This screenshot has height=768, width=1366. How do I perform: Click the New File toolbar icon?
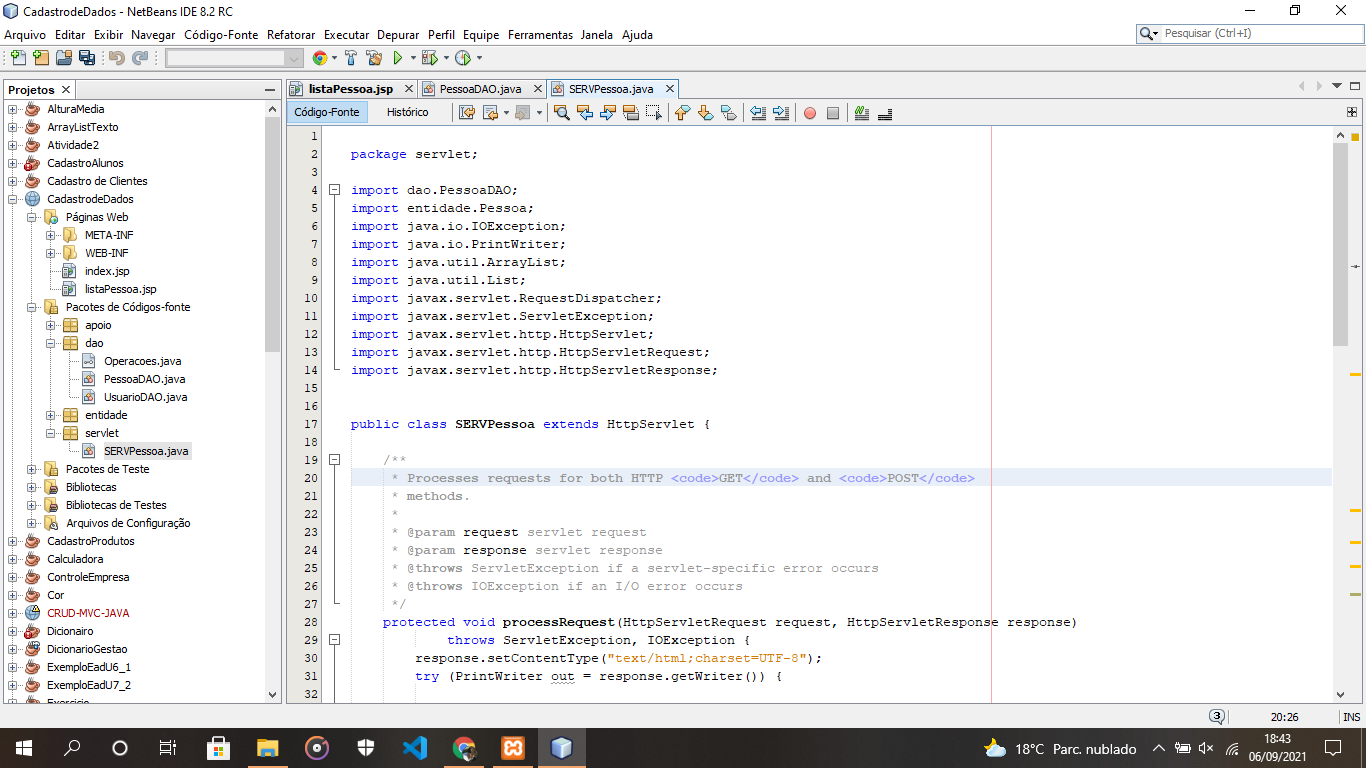tap(17, 58)
